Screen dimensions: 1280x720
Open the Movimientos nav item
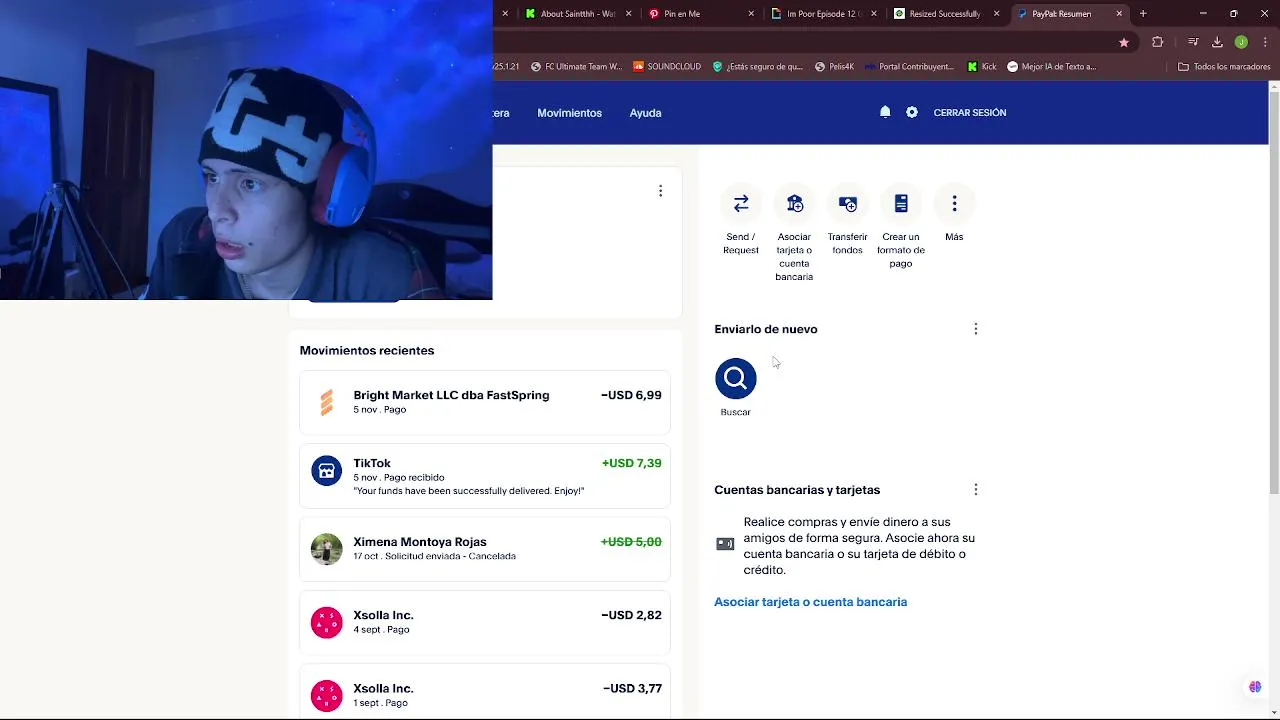(x=569, y=113)
